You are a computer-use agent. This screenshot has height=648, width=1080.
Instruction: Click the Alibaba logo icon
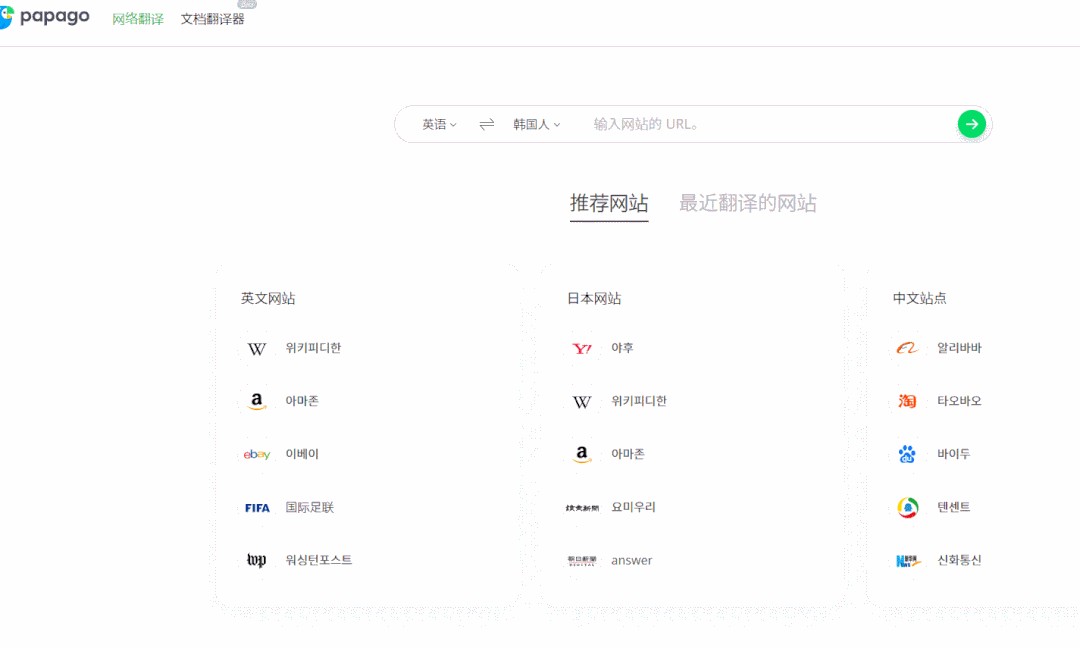pos(907,348)
